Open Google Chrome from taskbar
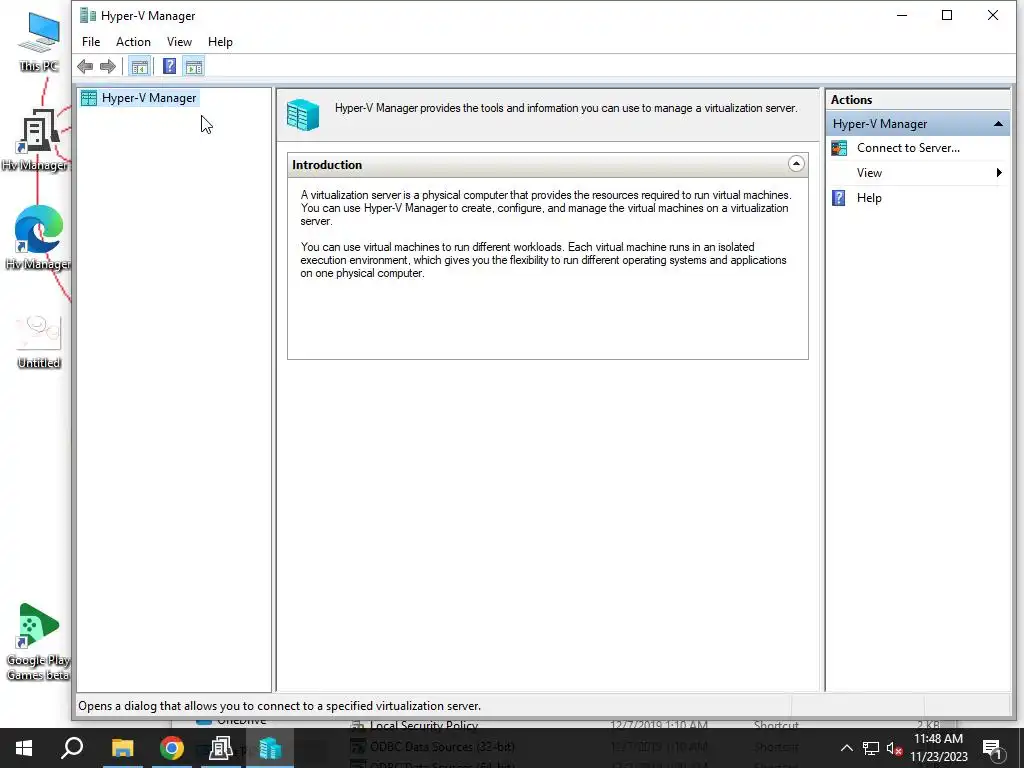This screenshot has height=768, width=1024. (x=172, y=748)
